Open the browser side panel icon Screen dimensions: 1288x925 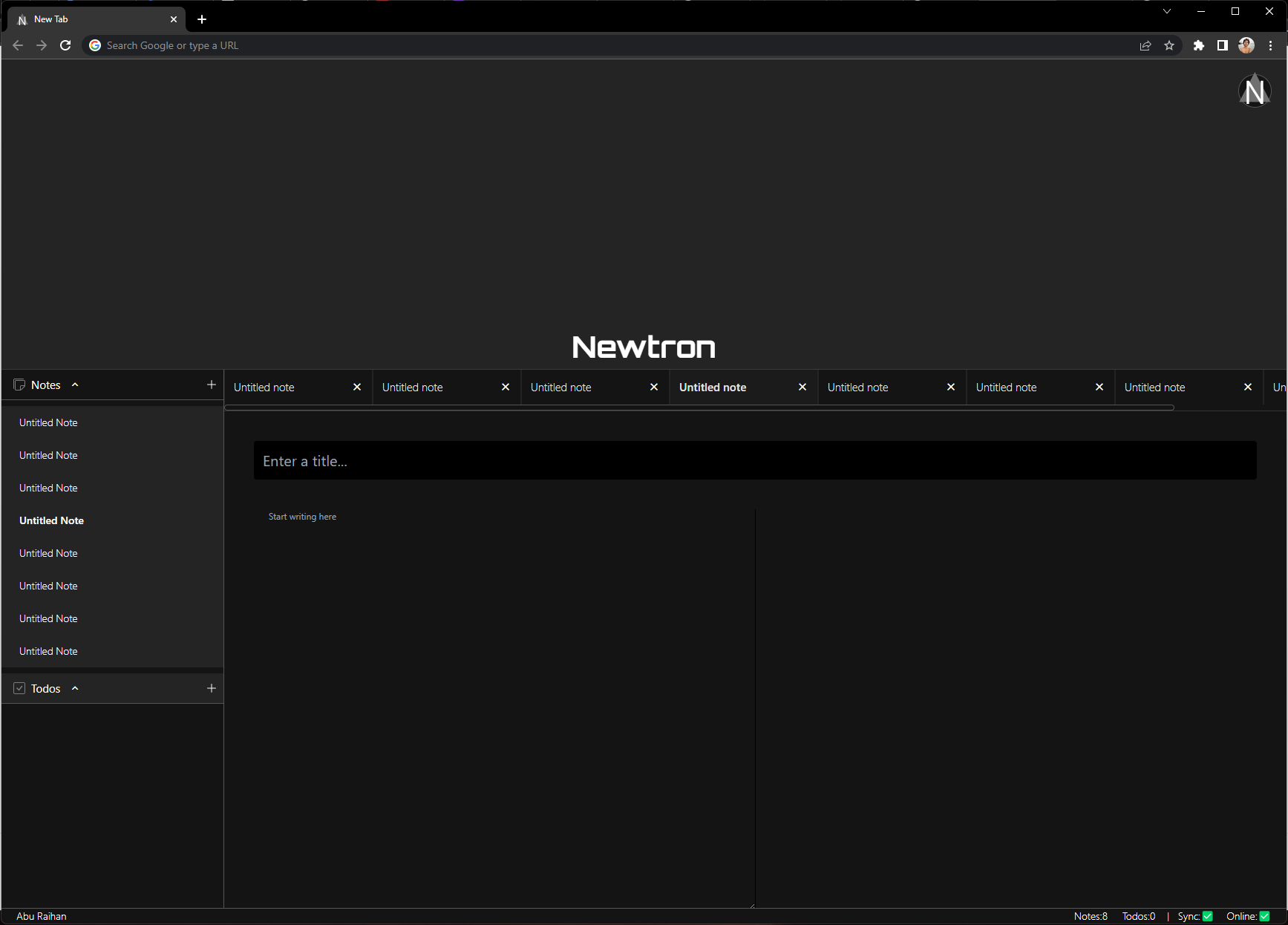[x=1222, y=45]
